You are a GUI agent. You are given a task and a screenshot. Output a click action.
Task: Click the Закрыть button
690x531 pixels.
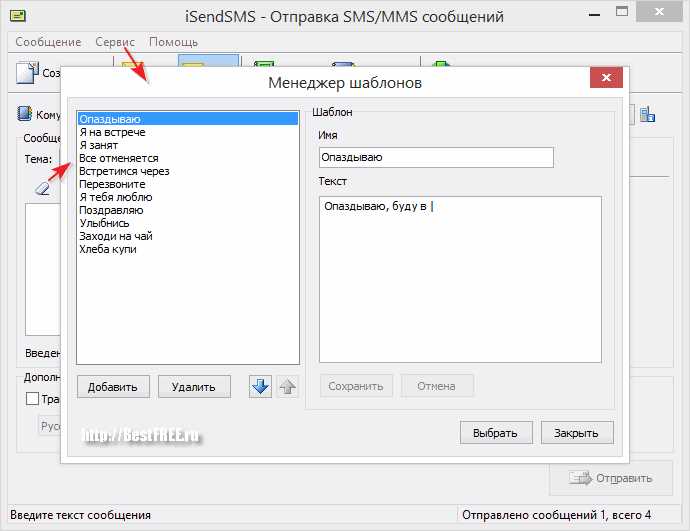pos(577,433)
